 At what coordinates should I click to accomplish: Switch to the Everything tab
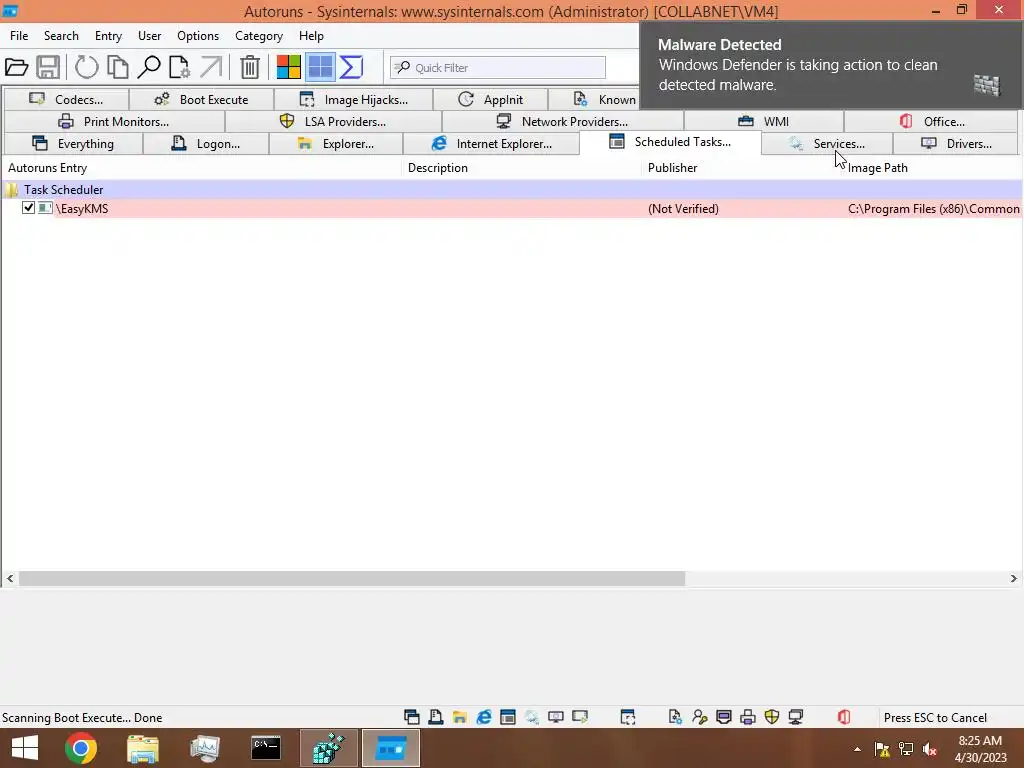73,144
